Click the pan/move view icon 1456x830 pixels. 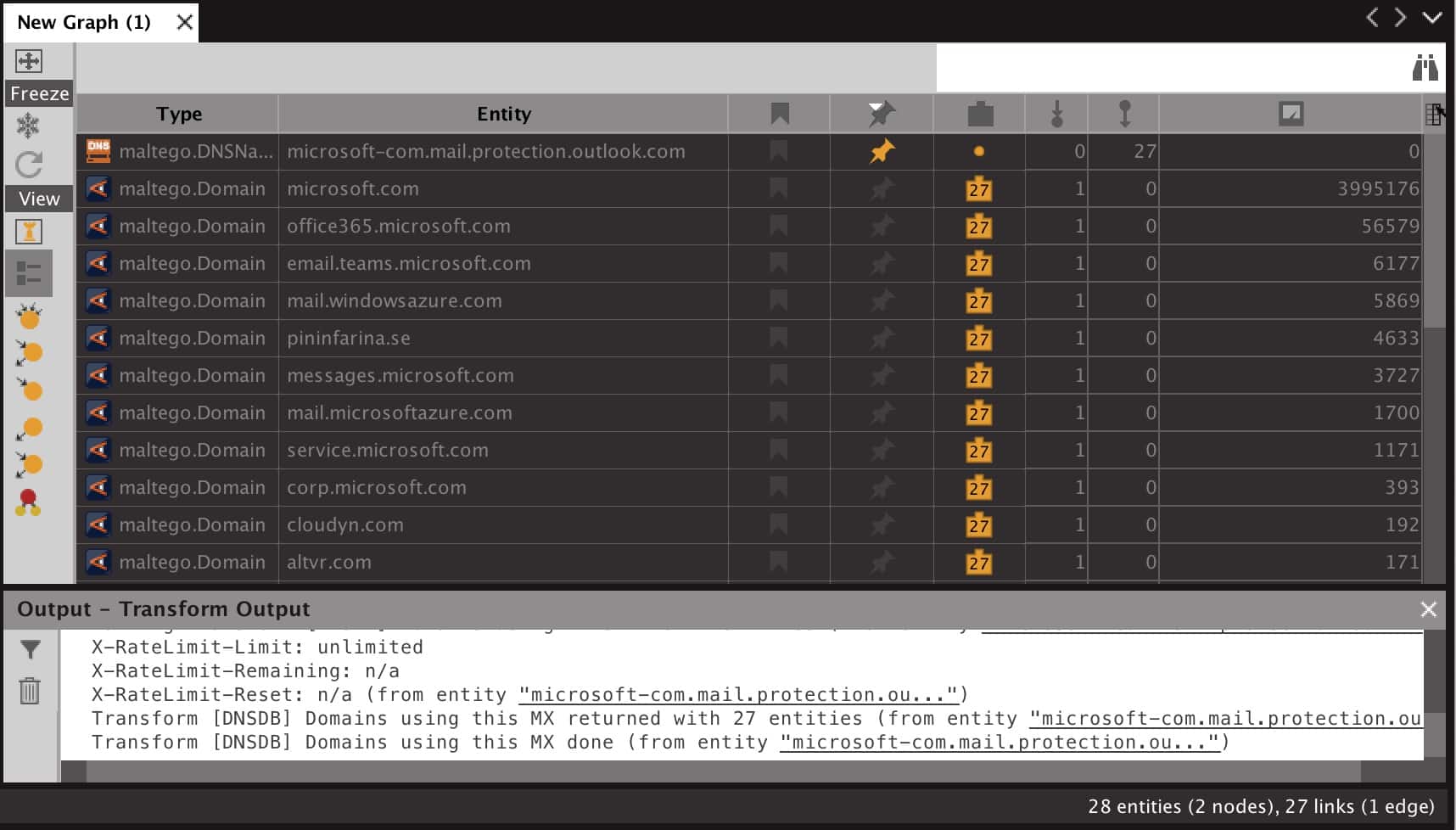click(x=28, y=61)
